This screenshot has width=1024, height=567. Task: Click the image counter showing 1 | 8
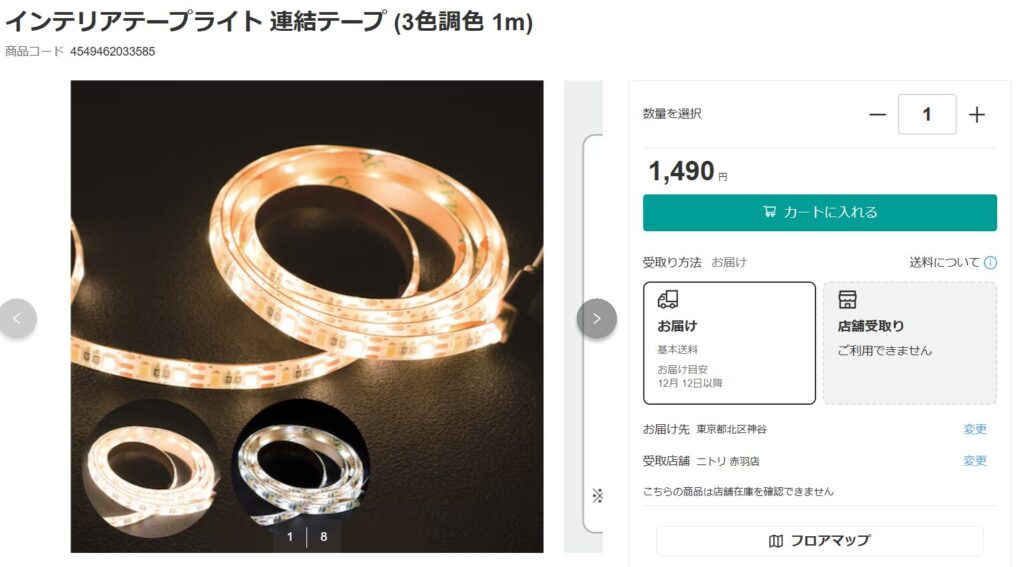(x=306, y=536)
